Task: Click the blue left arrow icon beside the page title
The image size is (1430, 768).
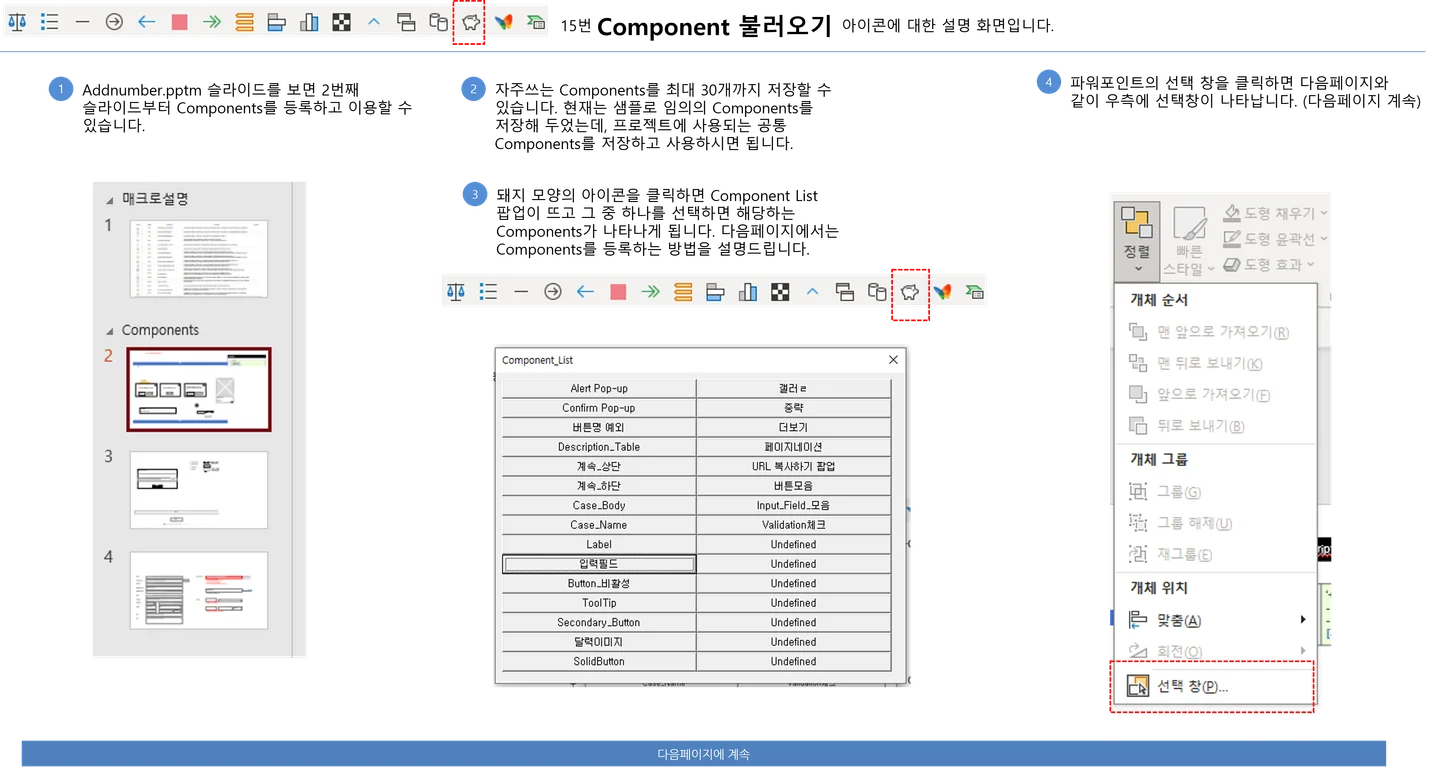Action: coord(147,21)
